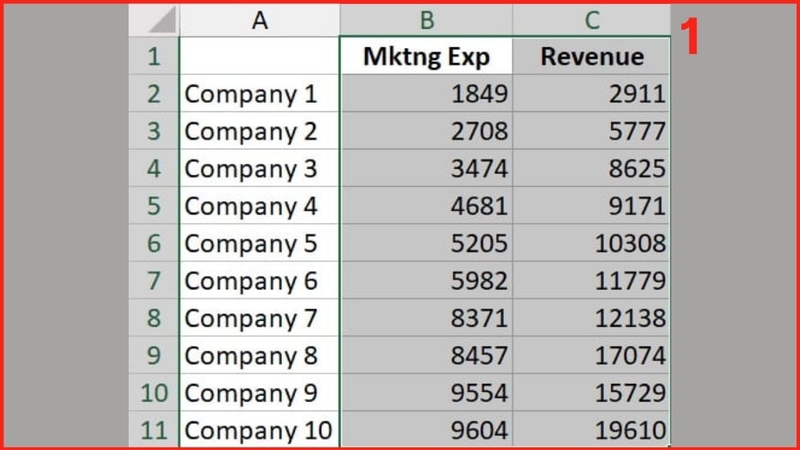Click the Select All corner triangle

[154, 20]
